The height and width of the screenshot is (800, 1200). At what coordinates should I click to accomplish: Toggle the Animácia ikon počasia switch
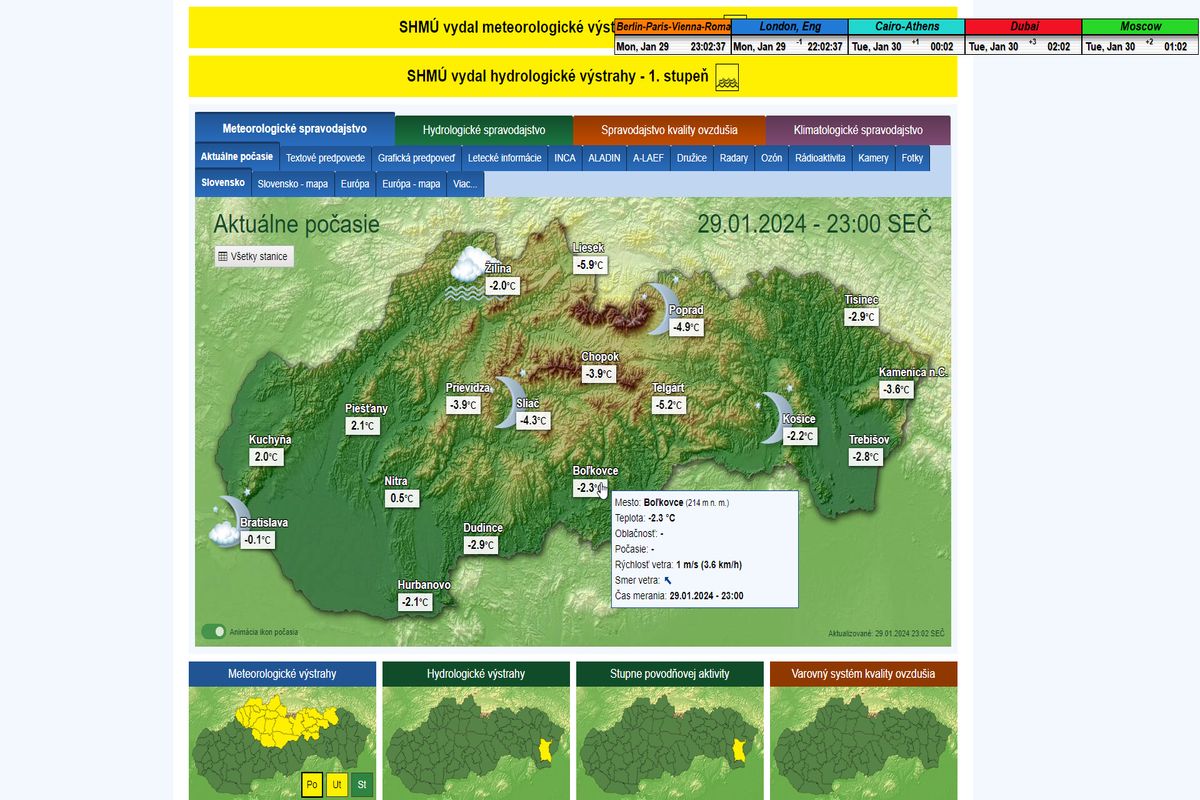213,632
